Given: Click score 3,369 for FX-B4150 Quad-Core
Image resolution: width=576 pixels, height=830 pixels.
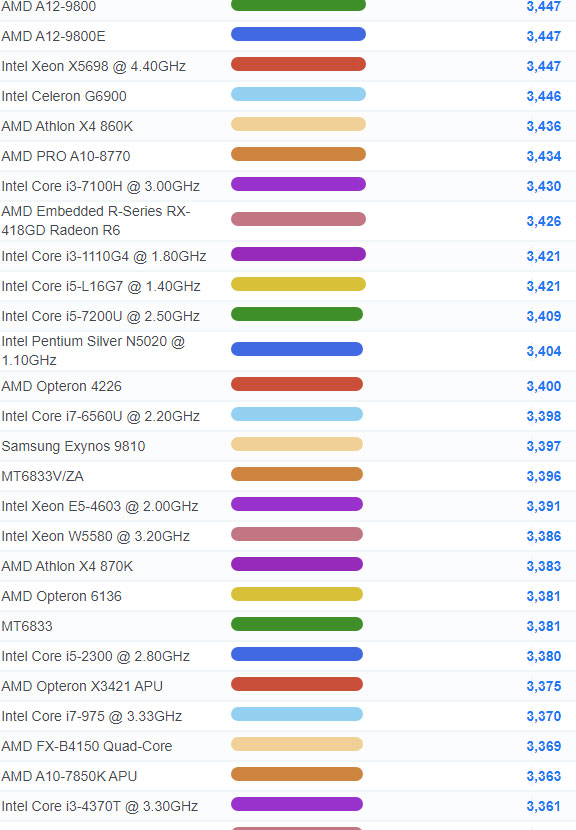Looking at the screenshot, I should pyautogui.click(x=544, y=746).
